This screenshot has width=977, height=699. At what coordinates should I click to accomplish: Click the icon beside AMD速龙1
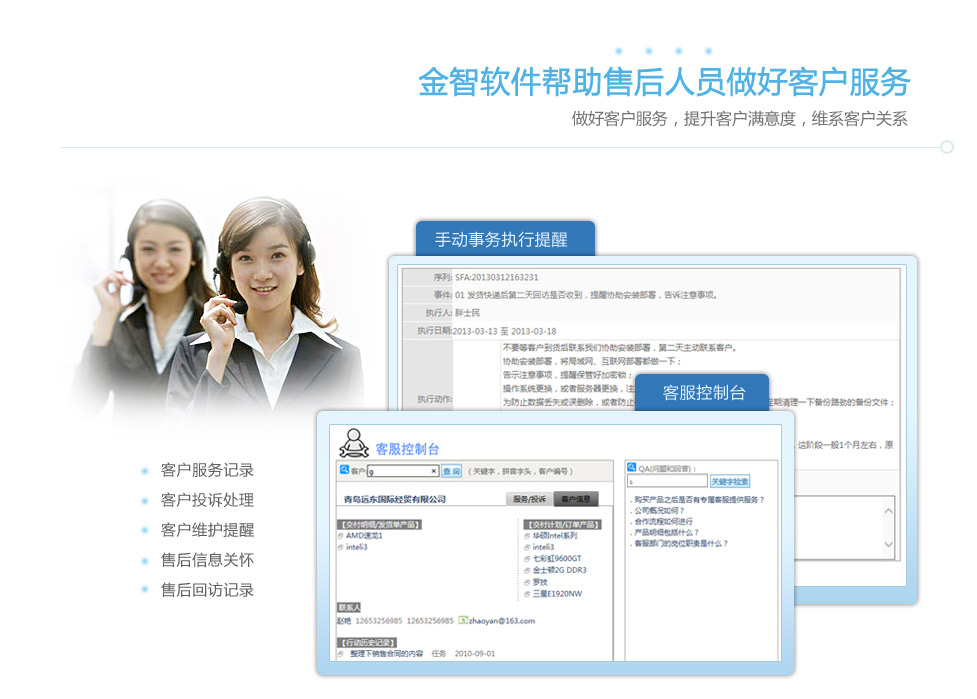click(341, 536)
